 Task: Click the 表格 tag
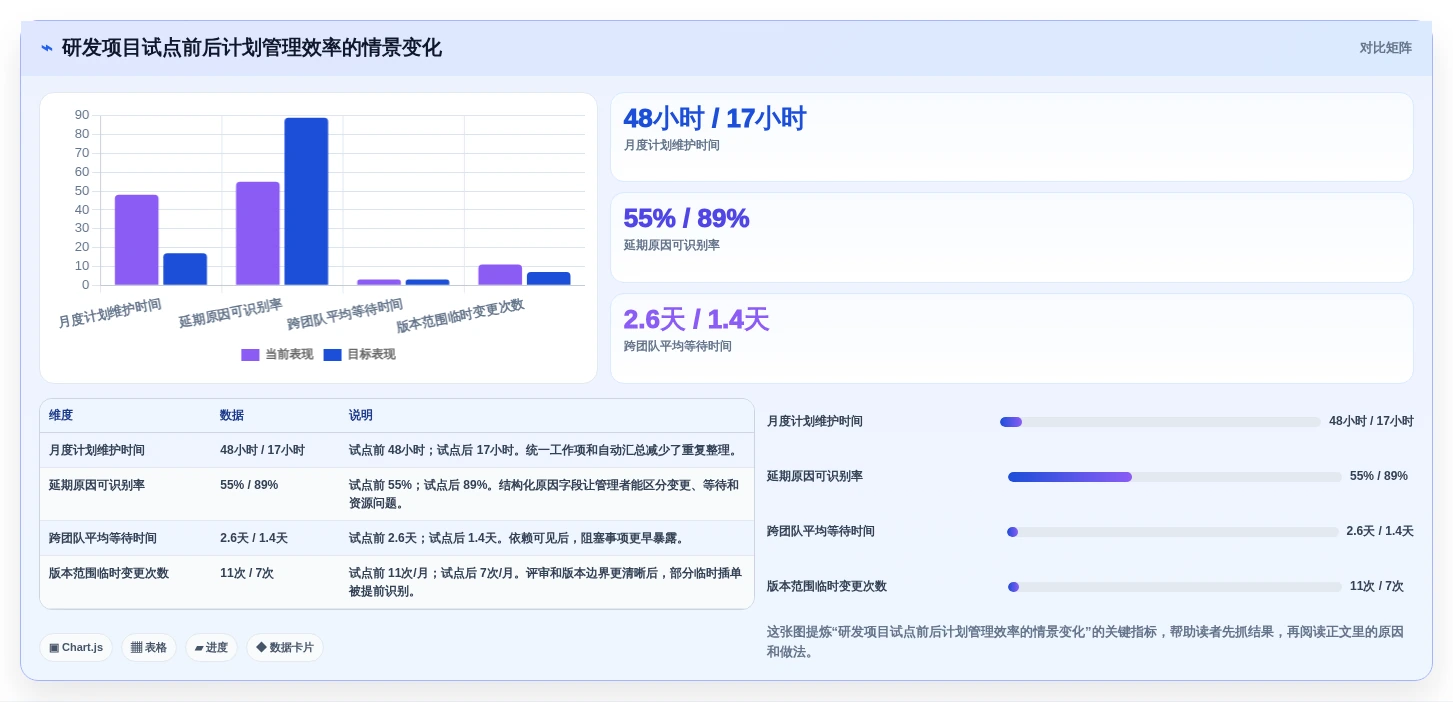149,648
